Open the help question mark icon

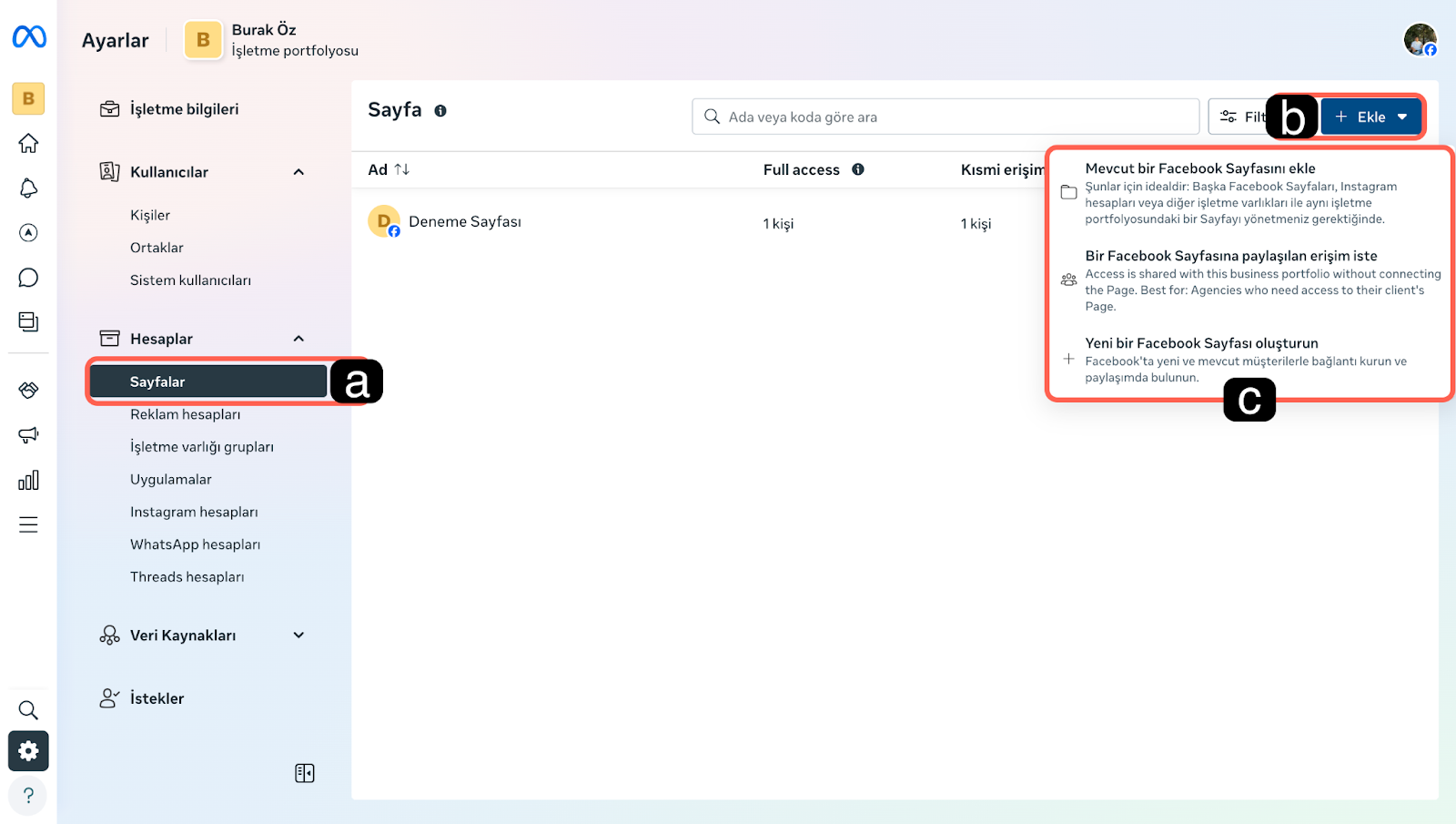pyautogui.click(x=28, y=796)
